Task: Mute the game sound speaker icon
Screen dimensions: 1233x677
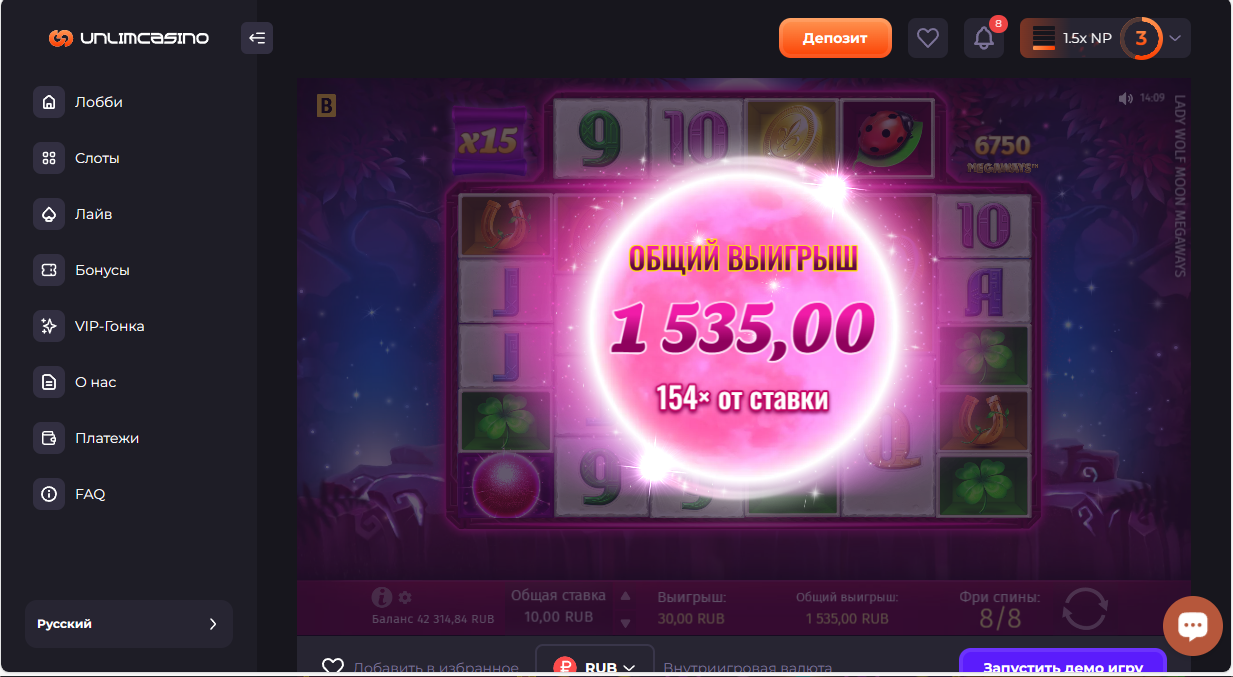Action: 1126,98
